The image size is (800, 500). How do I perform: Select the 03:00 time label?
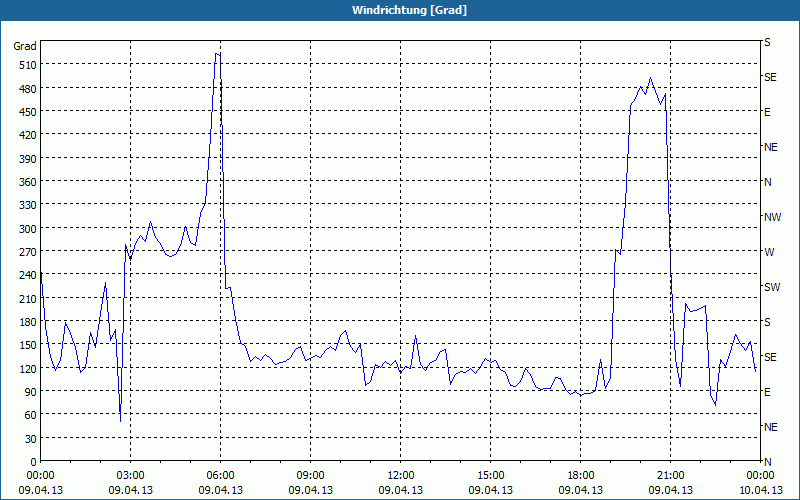[x=131, y=476]
